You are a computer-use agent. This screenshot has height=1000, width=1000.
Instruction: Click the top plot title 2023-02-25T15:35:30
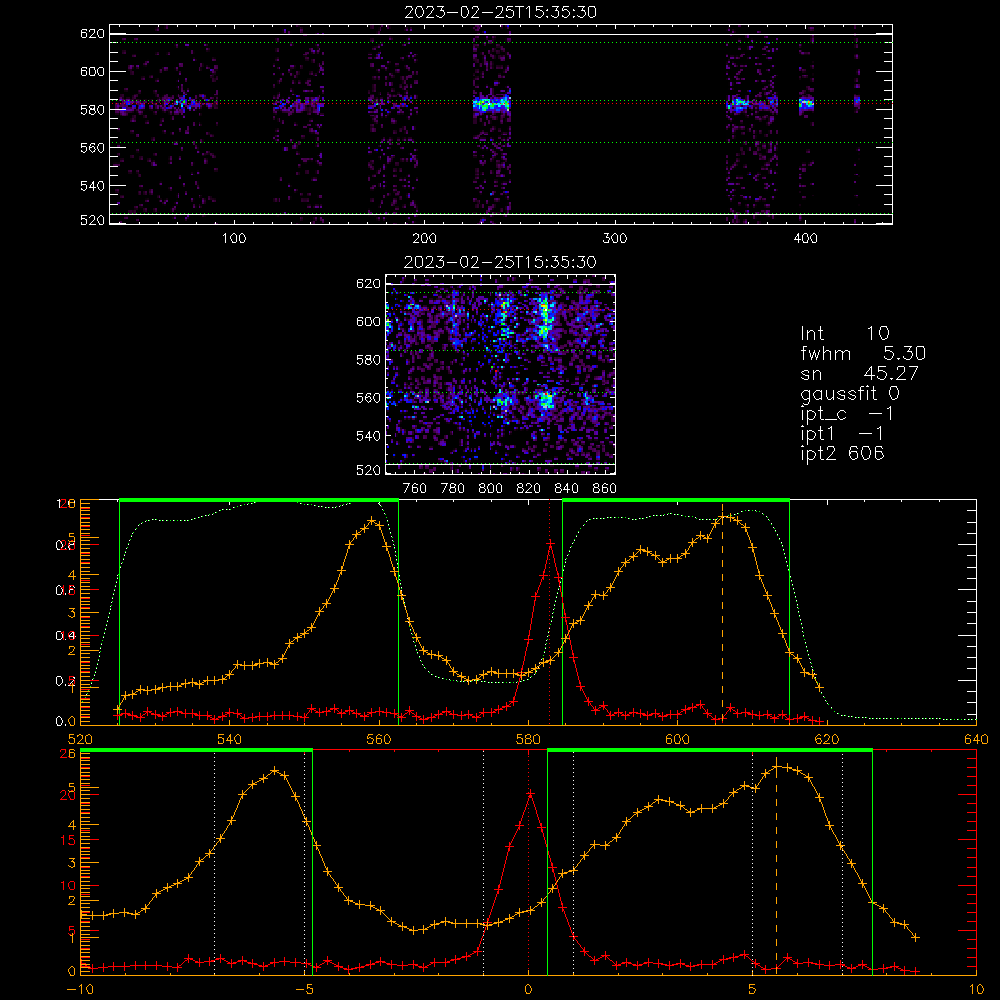pyautogui.click(x=500, y=12)
